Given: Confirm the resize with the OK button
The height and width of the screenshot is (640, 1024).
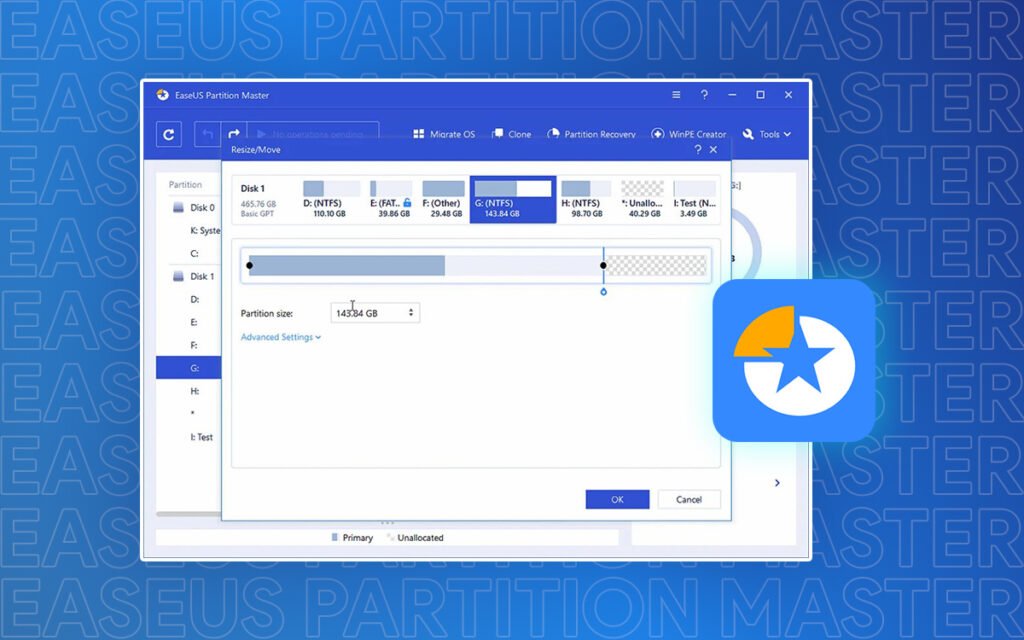Looking at the screenshot, I should [617, 499].
